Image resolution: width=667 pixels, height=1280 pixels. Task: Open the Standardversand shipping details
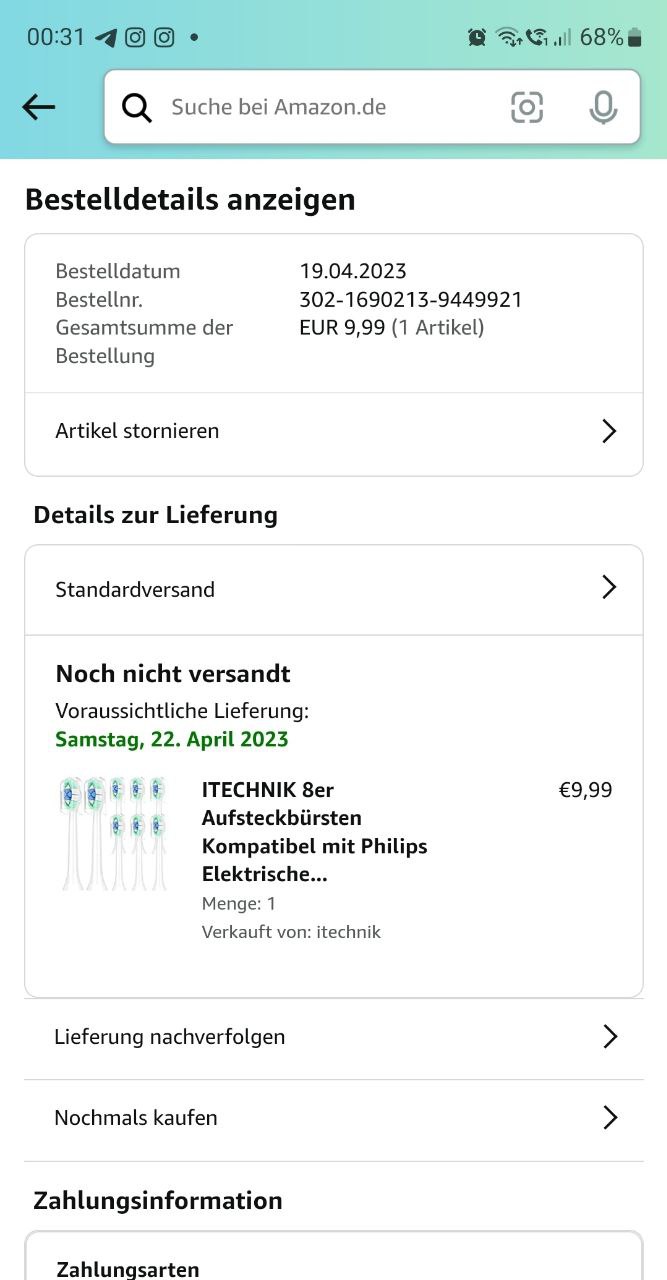(135, 589)
